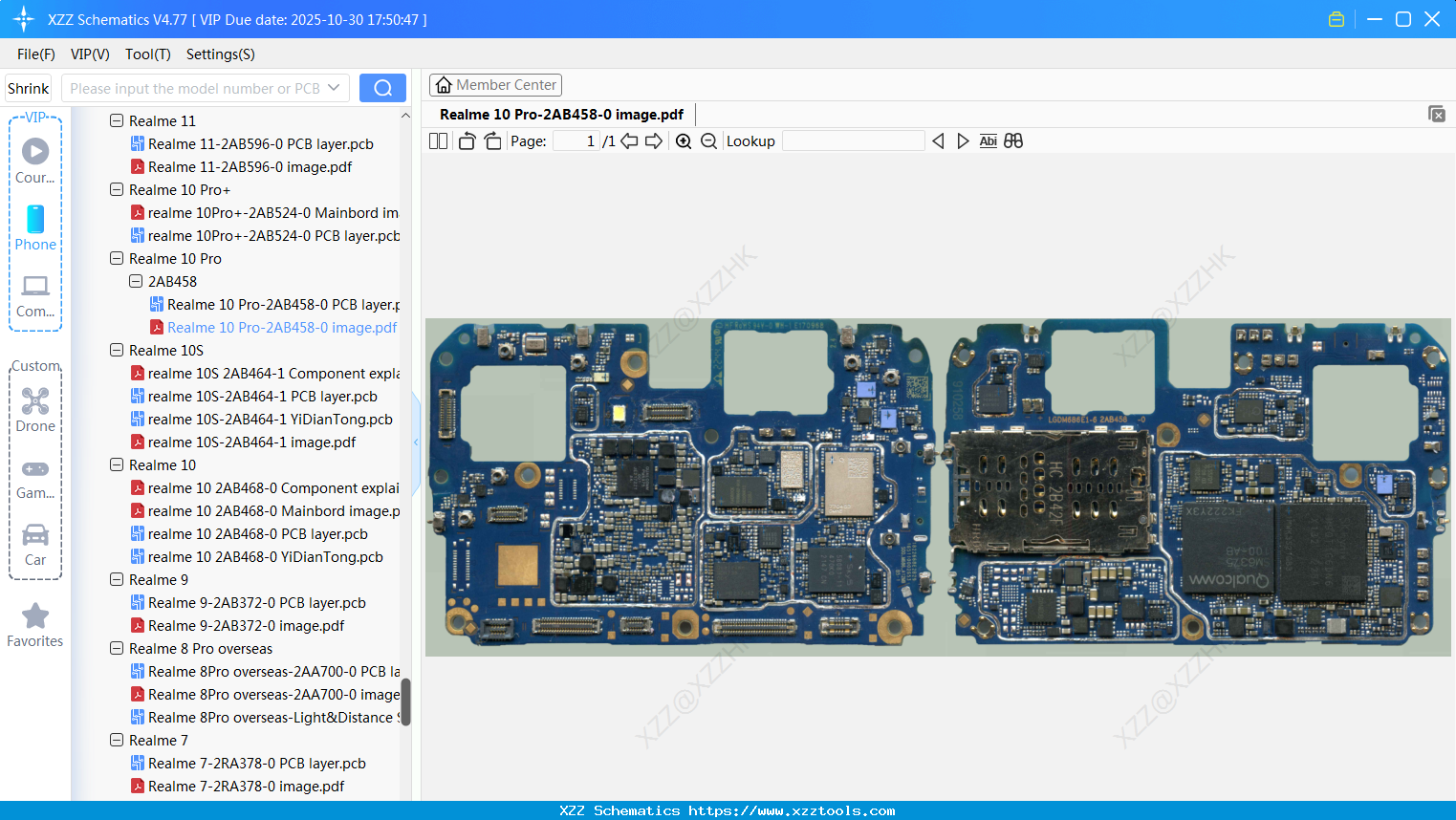Open the Phone category in sidebar
The height and width of the screenshot is (820, 1456).
(x=35, y=227)
